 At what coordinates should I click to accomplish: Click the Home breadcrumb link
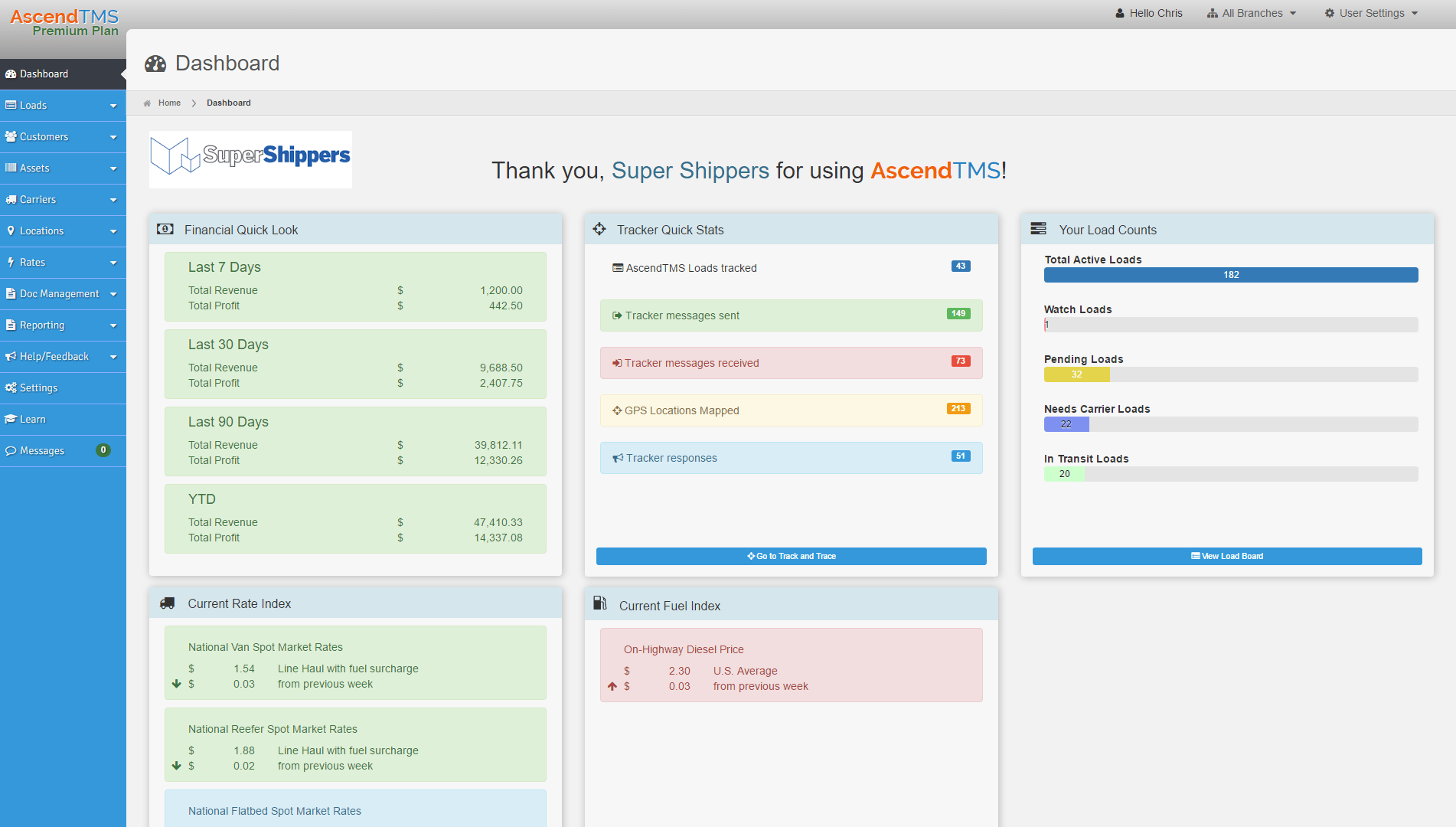(x=169, y=103)
